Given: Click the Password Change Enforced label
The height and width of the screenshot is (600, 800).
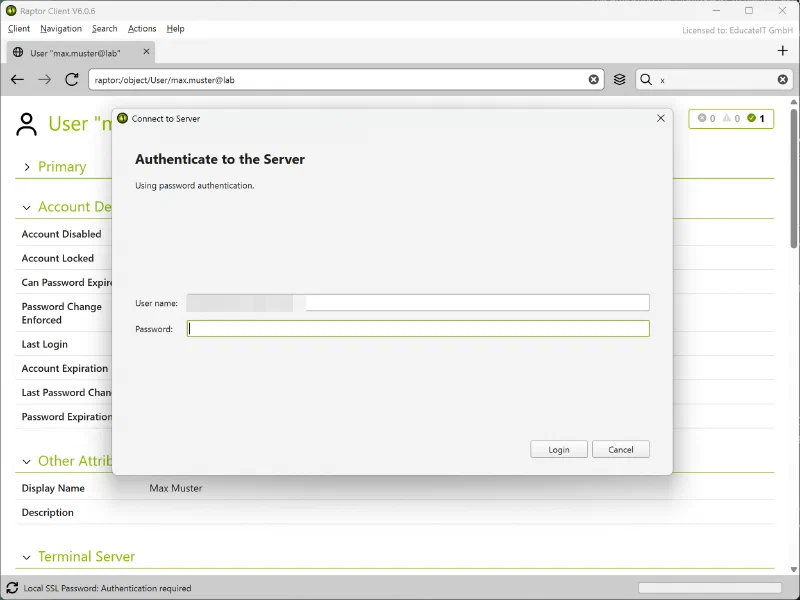Looking at the screenshot, I should coord(62,313).
